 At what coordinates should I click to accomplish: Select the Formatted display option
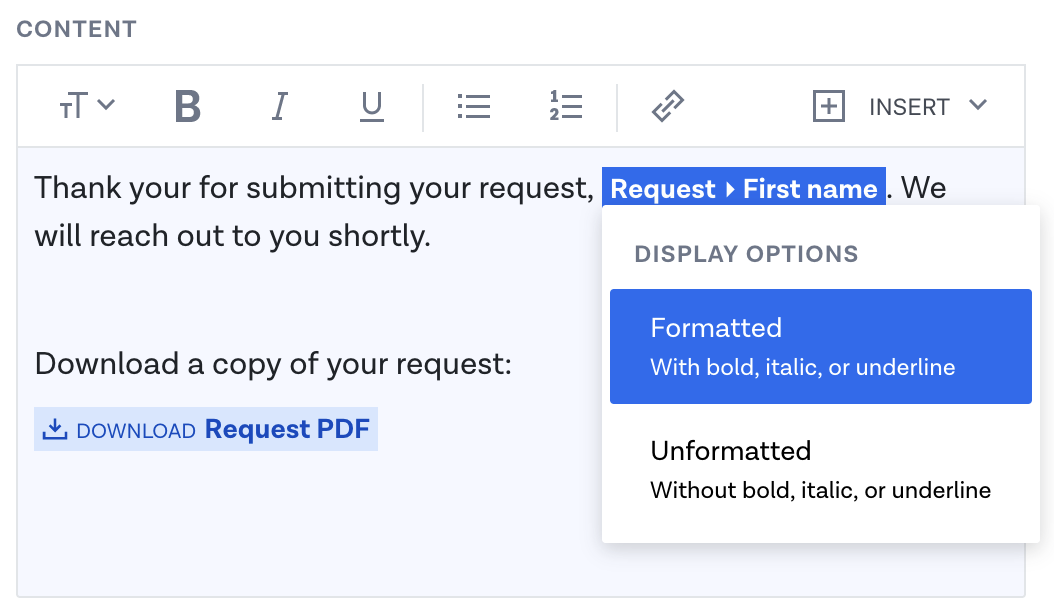click(820, 346)
